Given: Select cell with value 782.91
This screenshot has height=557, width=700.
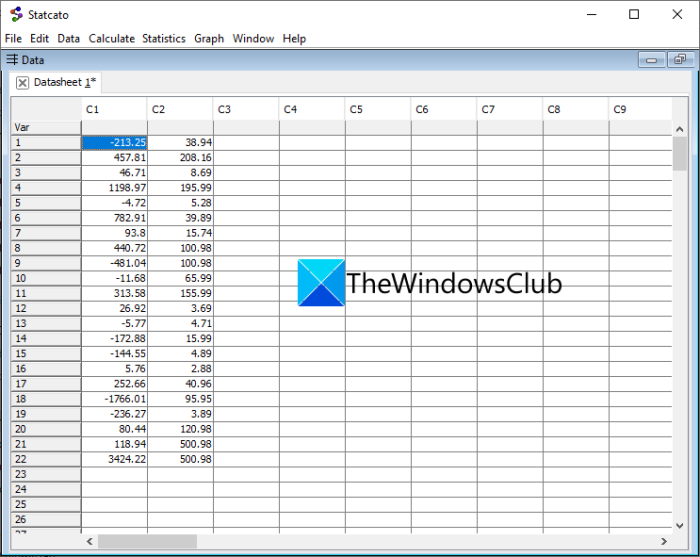Looking at the screenshot, I should 114,218.
